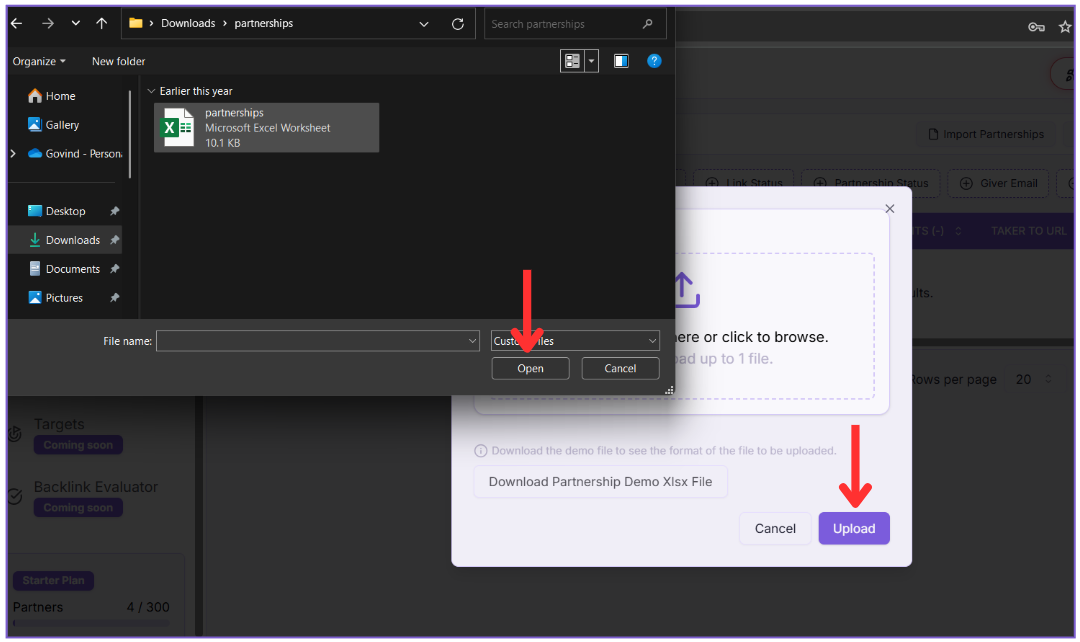The height and width of the screenshot is (642, 1080).
Task: Click Download Partnership Demo Xlsx File
Action: [x=600, y=481]
